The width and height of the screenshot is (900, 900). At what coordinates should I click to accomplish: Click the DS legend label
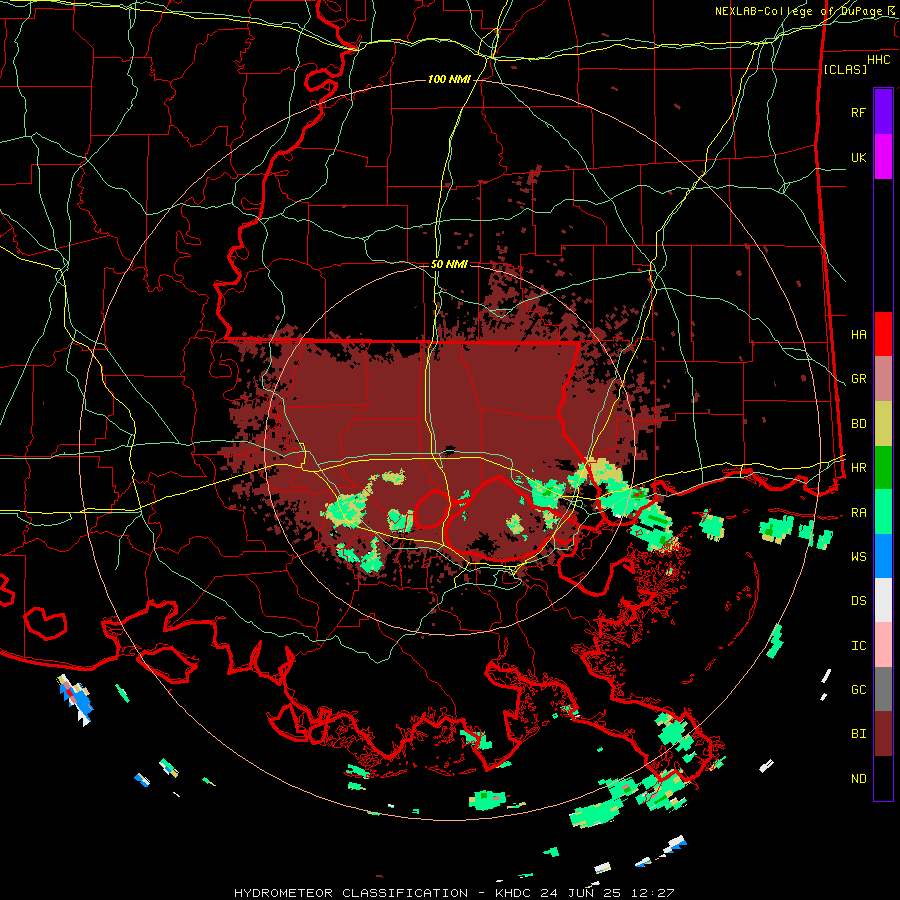858,601
